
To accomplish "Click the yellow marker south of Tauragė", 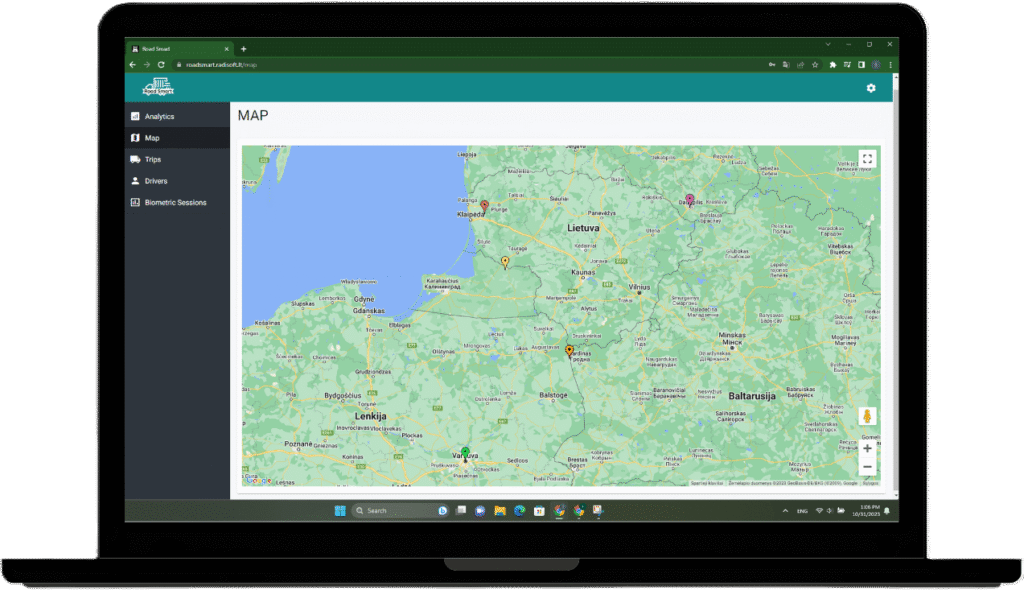I will pos(505,262).
